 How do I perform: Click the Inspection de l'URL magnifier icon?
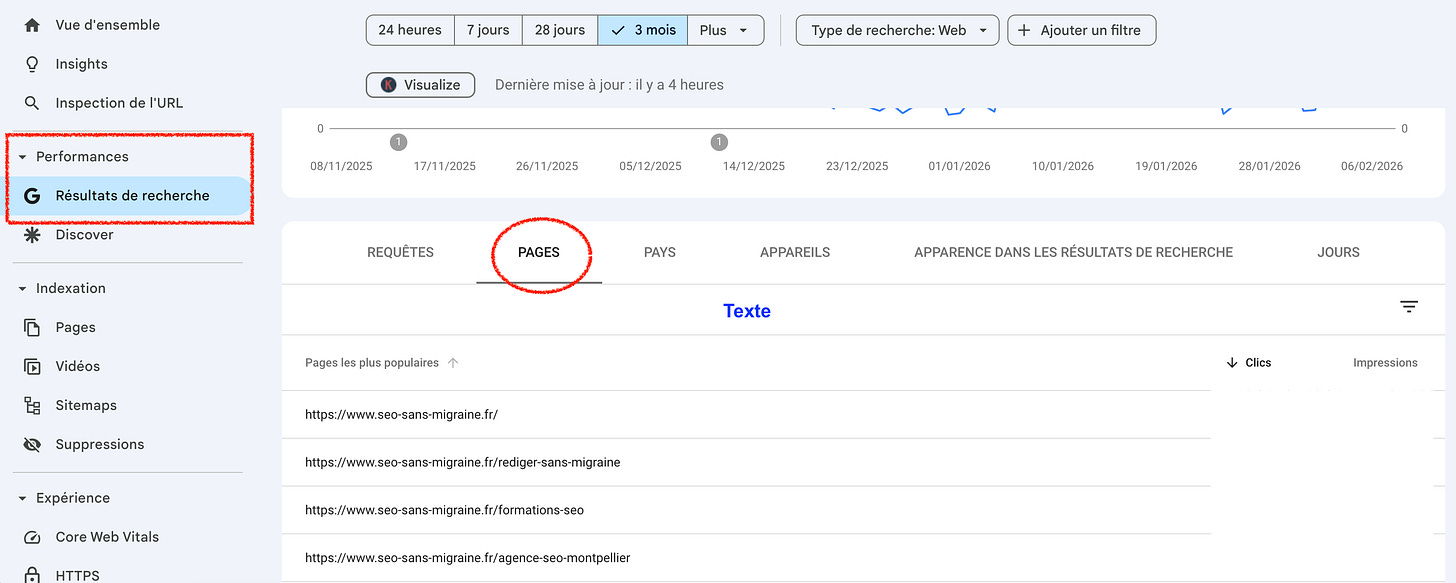coord(32,103)
